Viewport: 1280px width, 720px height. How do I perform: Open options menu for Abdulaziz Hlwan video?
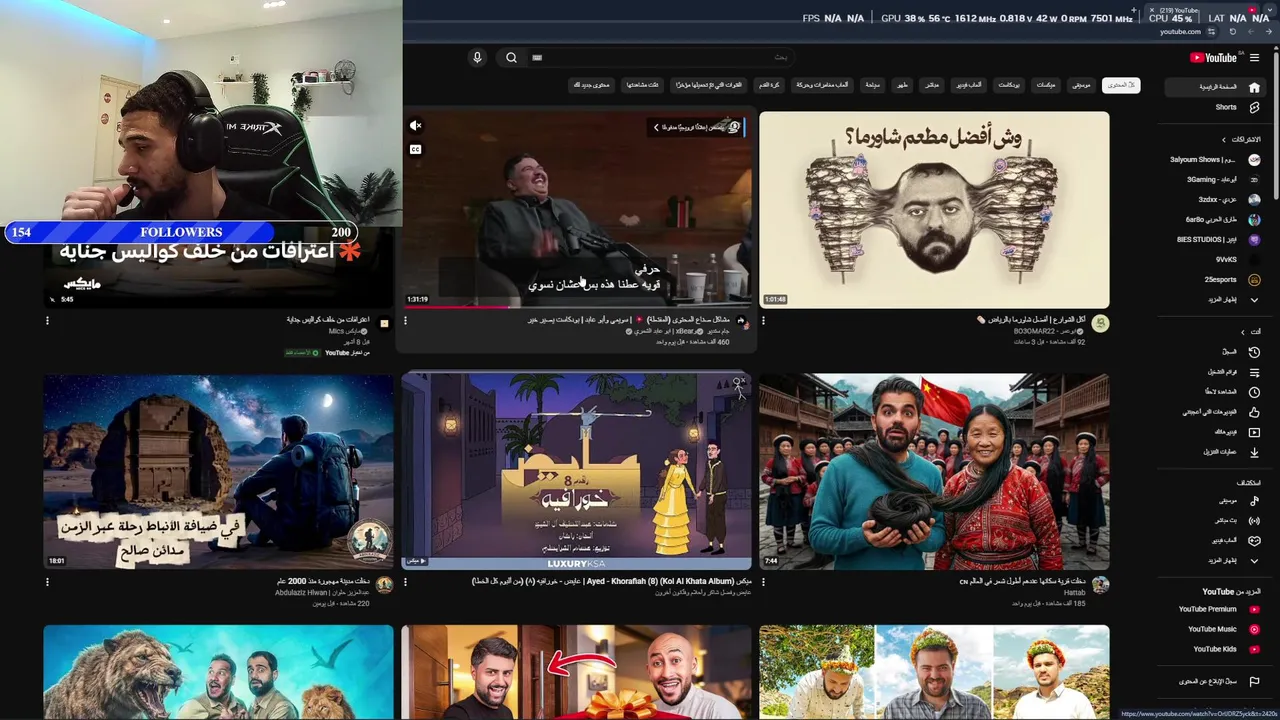pyautogui.click(x=47, y=582)
